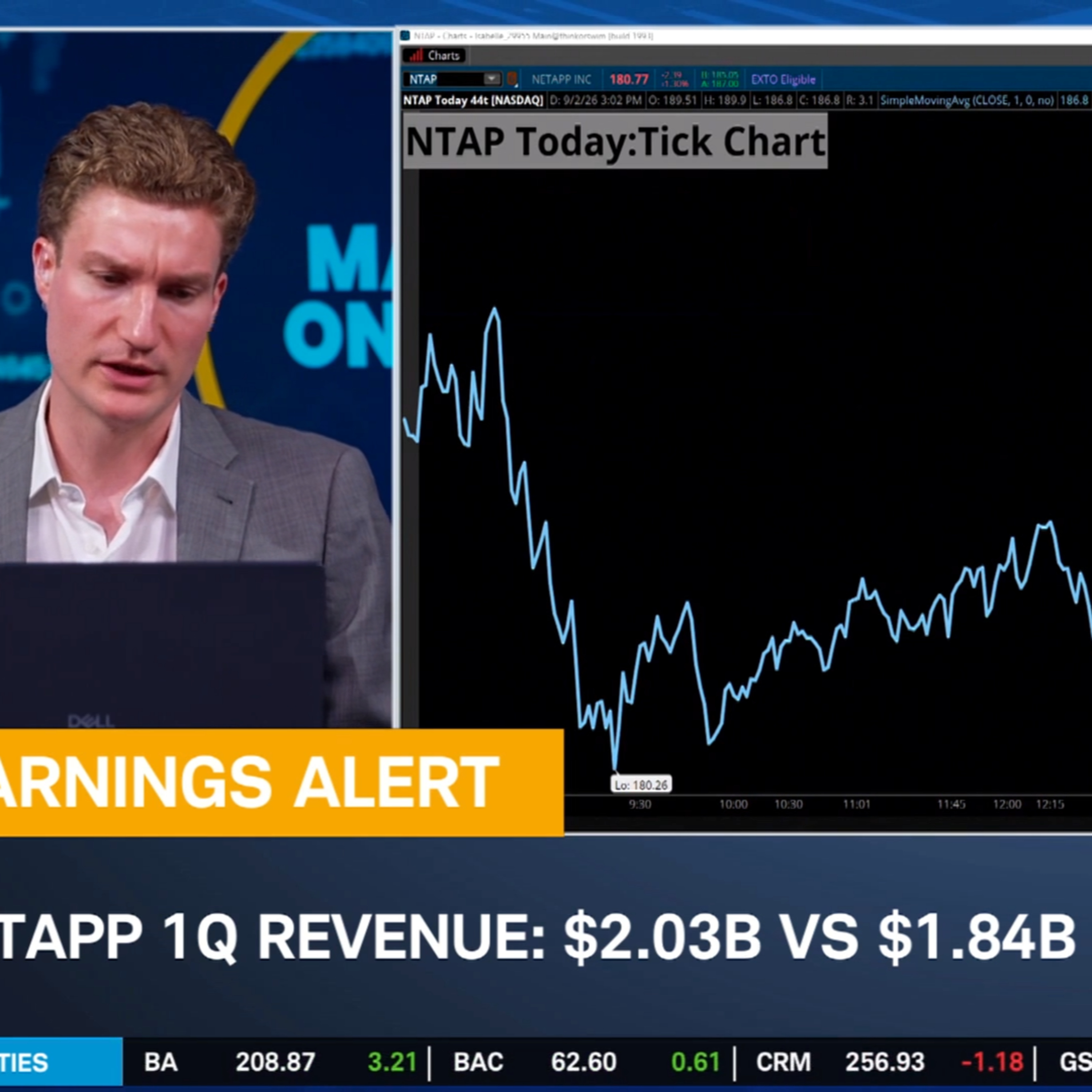This screenshot has width=1092, height=1092.
Task: Click the D: 9/2/26 3:02 PM timestamp
Action: 596,100
